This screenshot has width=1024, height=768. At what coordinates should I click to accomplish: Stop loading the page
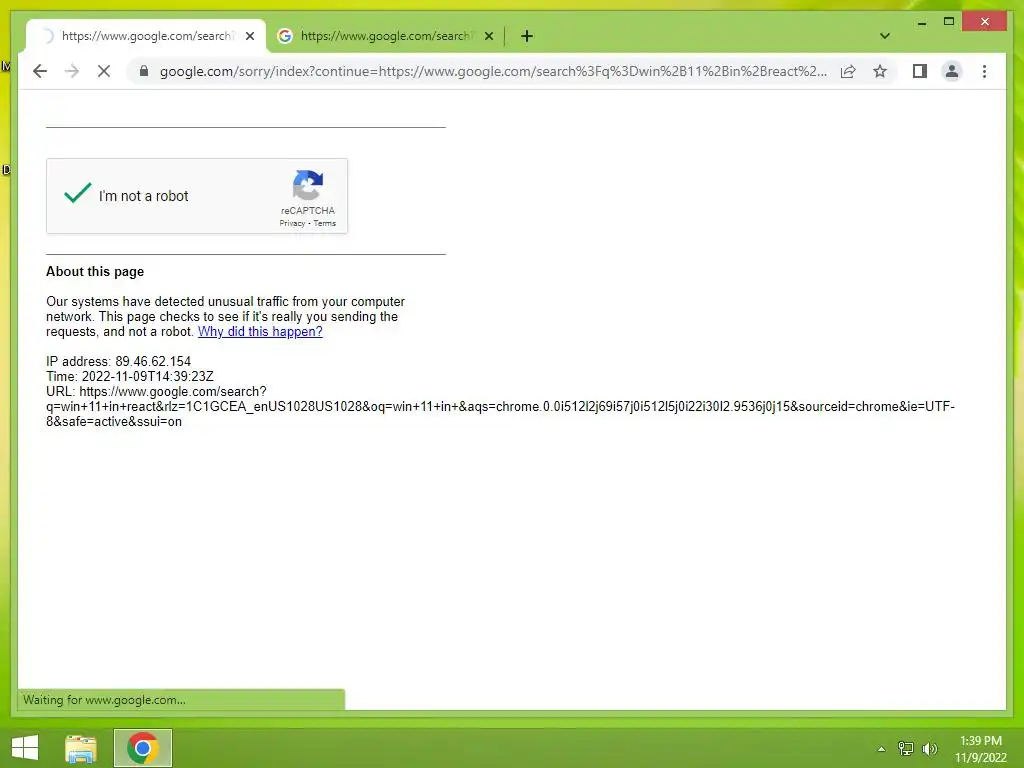pos(104,71)
